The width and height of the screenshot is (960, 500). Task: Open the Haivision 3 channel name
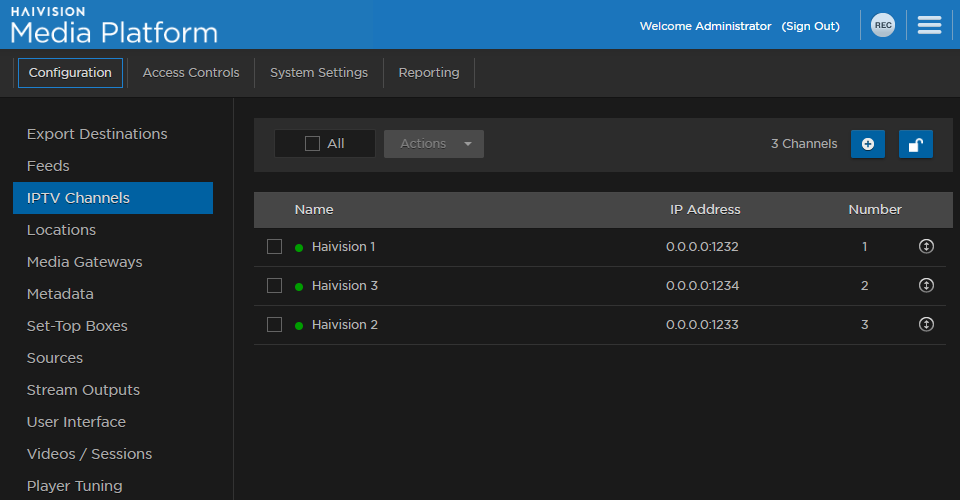coord(344,286)
